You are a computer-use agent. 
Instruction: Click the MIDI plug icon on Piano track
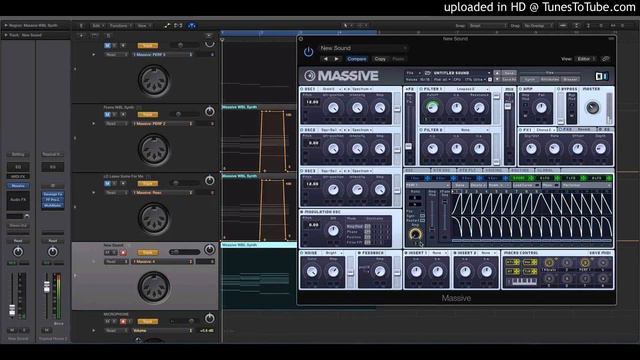pos(154,149)
